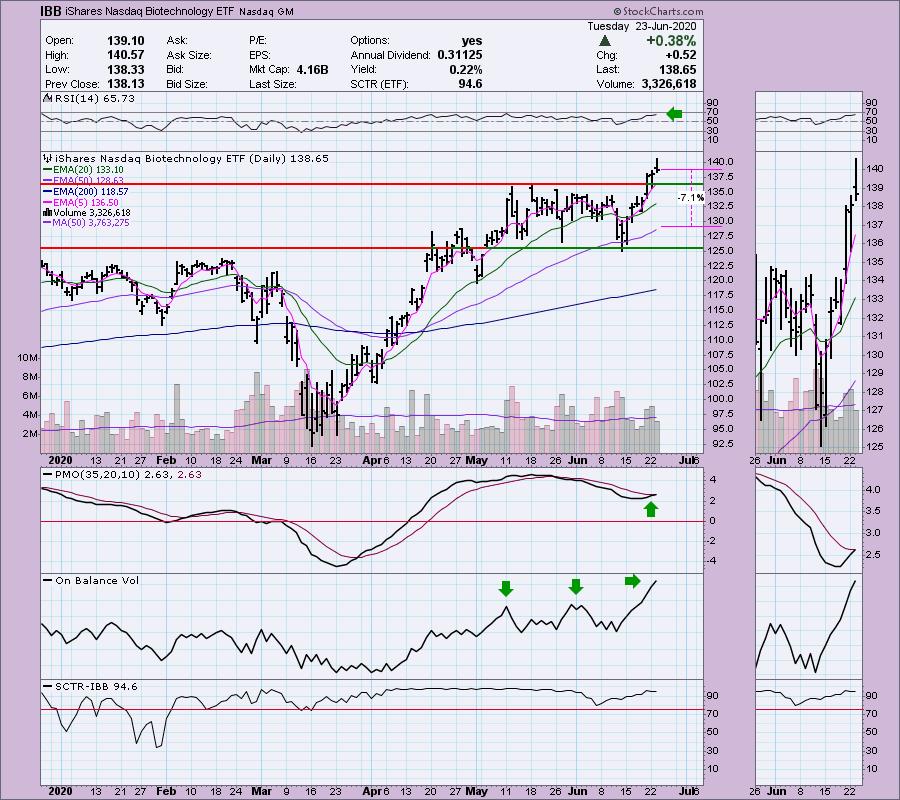Screen dimensions: 900x800
Task: Select the Open value 139.10
Action: (126, 41)
